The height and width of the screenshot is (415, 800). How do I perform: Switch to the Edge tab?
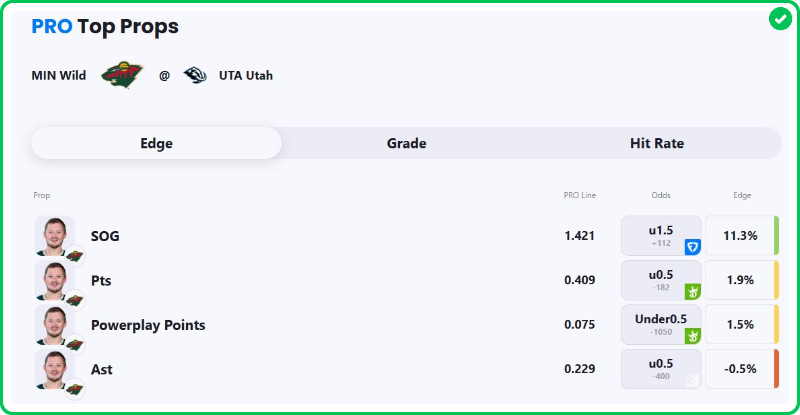(x=156, y=143)
